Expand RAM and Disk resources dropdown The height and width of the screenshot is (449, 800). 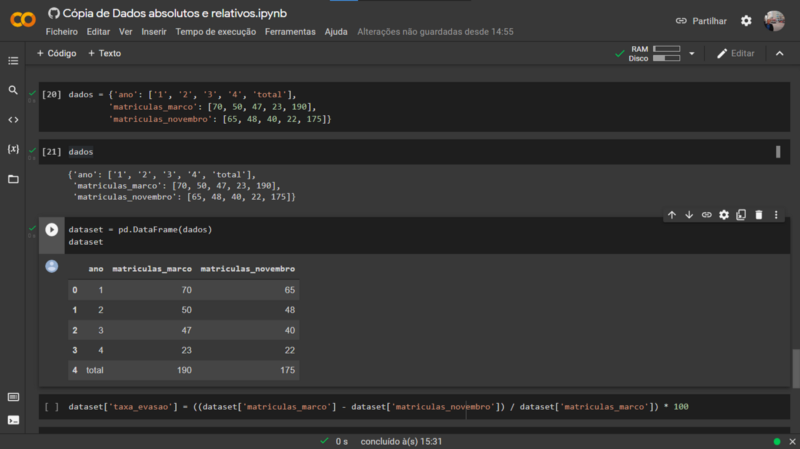[x=692, y=54]
